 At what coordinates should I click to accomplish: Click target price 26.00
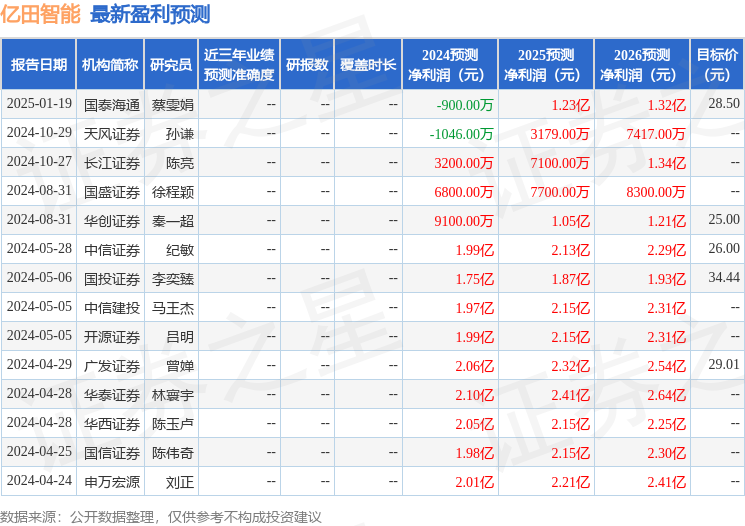tap(724, 249)
